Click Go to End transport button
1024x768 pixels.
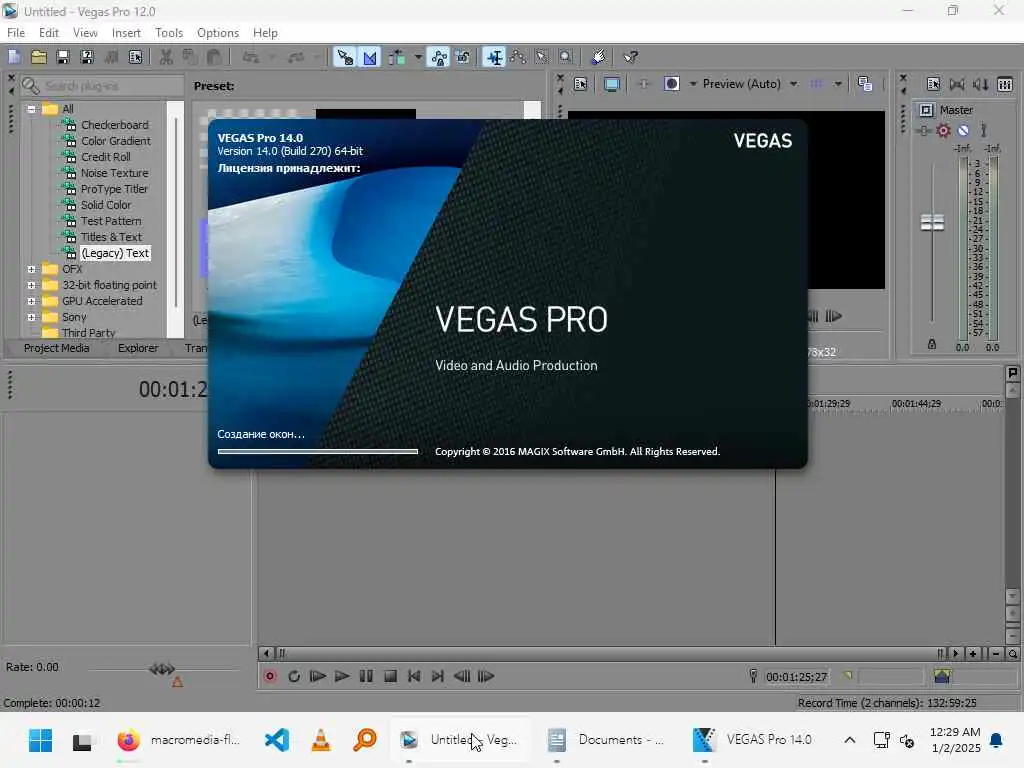pyautogui.click(x=438, y=677)
